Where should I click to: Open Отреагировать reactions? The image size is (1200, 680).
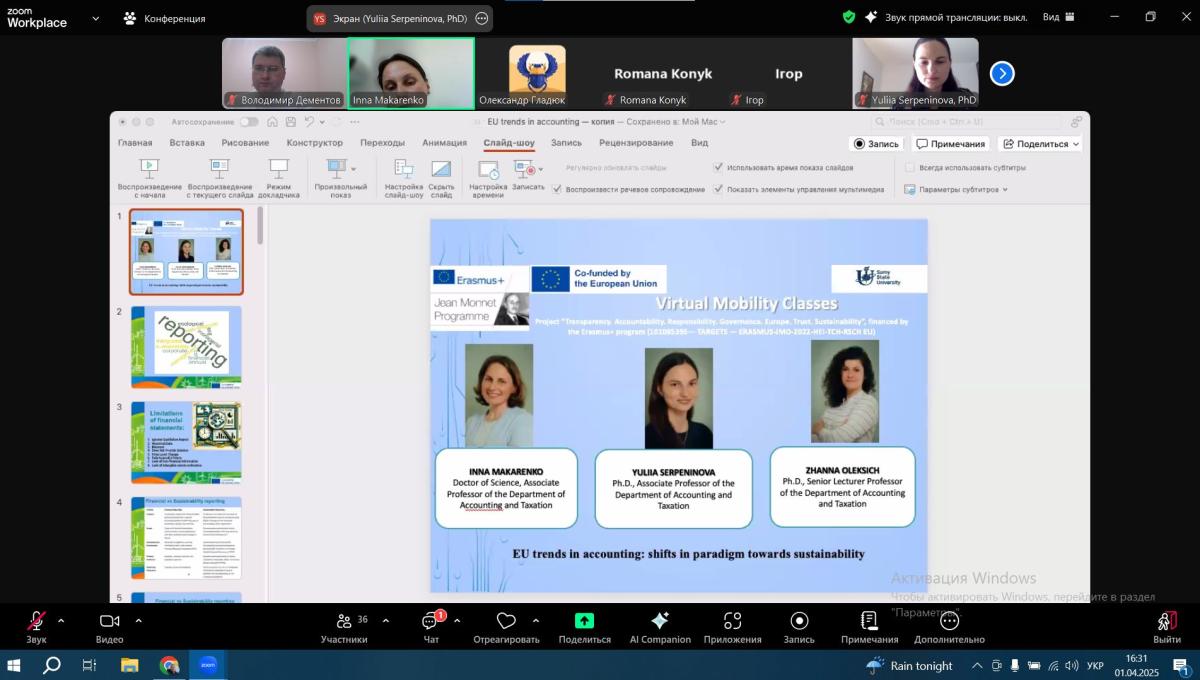tap(506, 622)
